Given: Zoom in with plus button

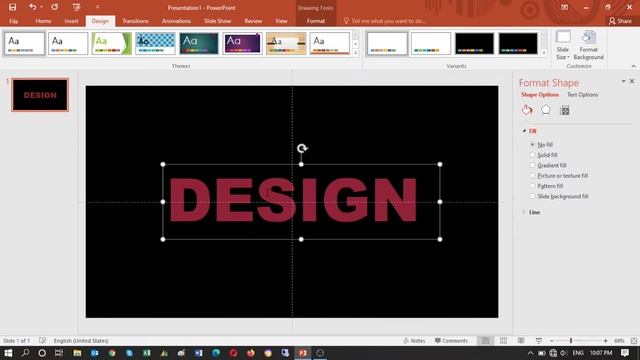Looking at the screenshot, I should point(605,341).
